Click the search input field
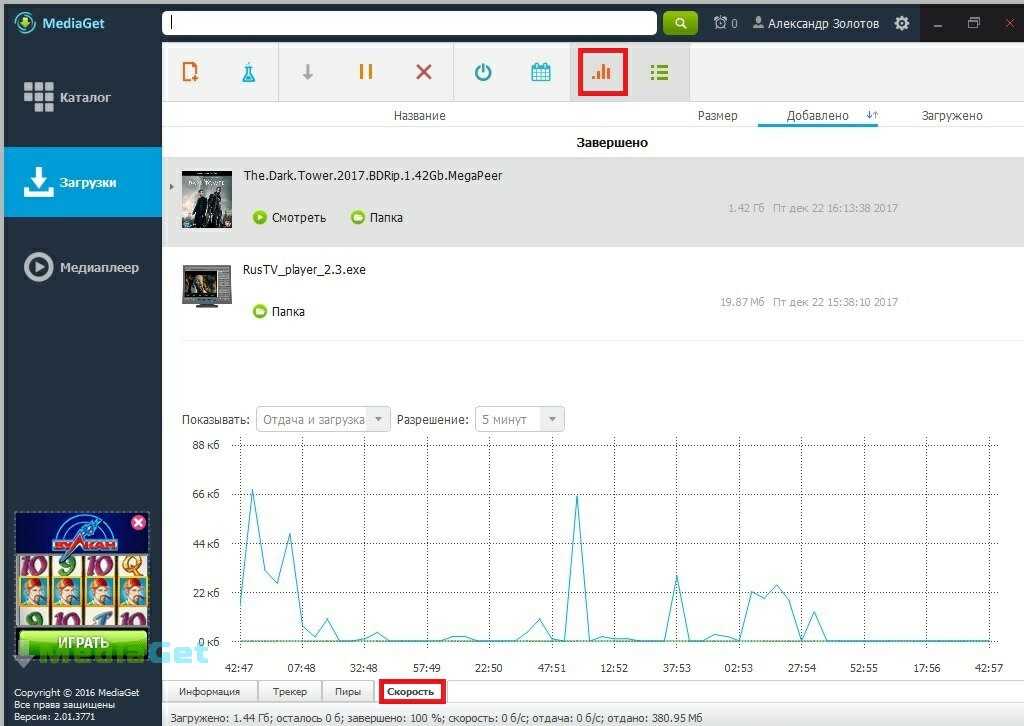Image resolution: width=1024 pixels, height=726 pixels. point(410,23)
